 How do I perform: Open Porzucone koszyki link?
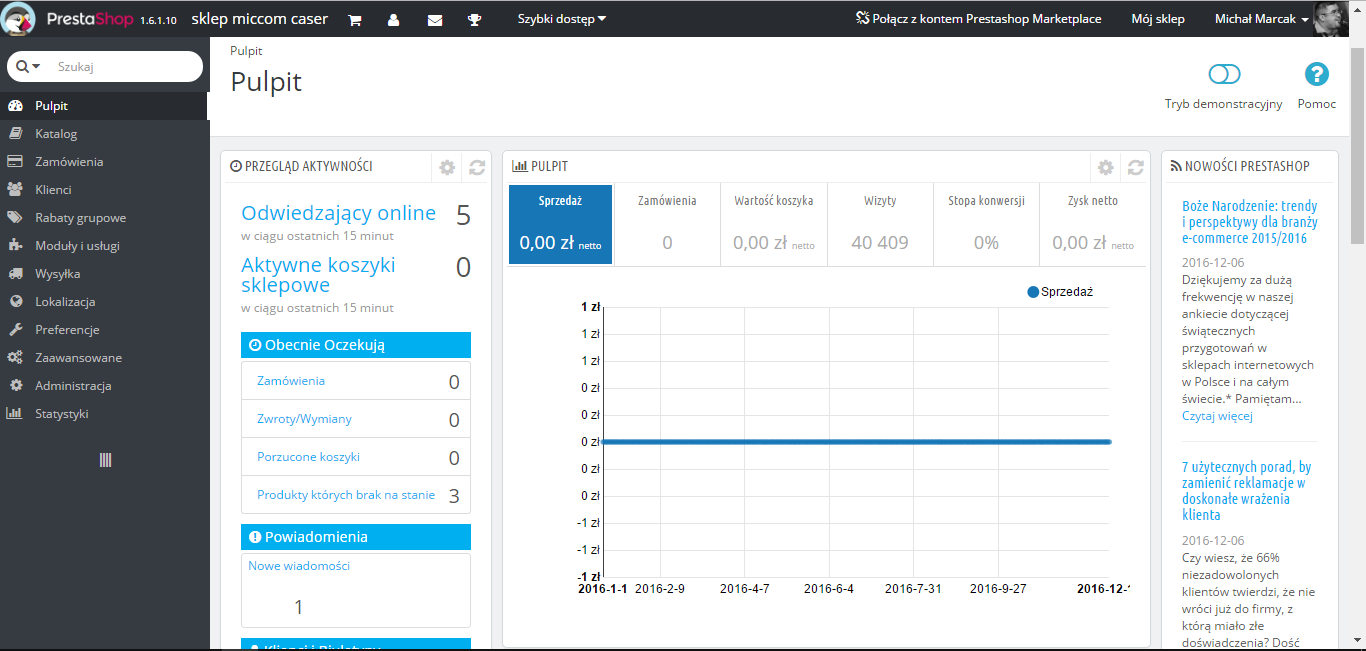coord(308,457)
